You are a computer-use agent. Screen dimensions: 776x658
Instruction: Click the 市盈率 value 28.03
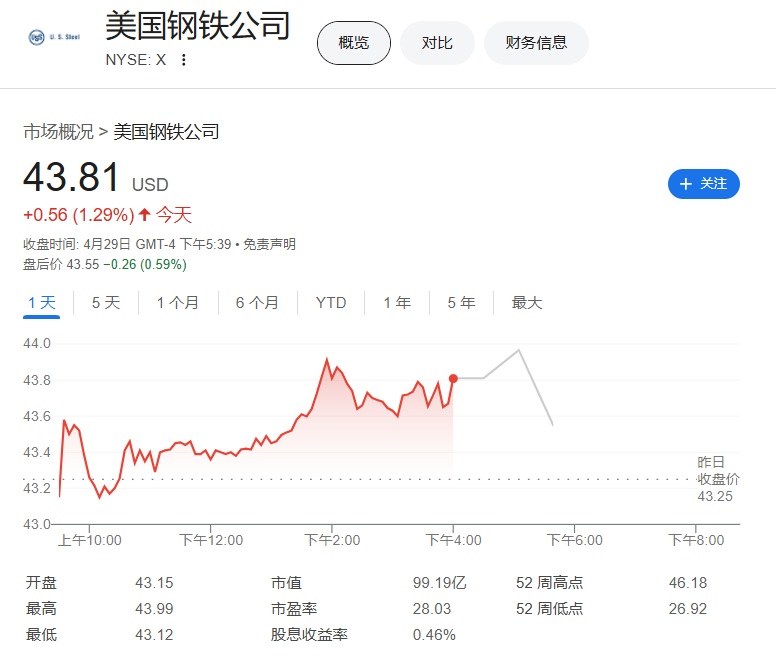click(x=432, y=609)
